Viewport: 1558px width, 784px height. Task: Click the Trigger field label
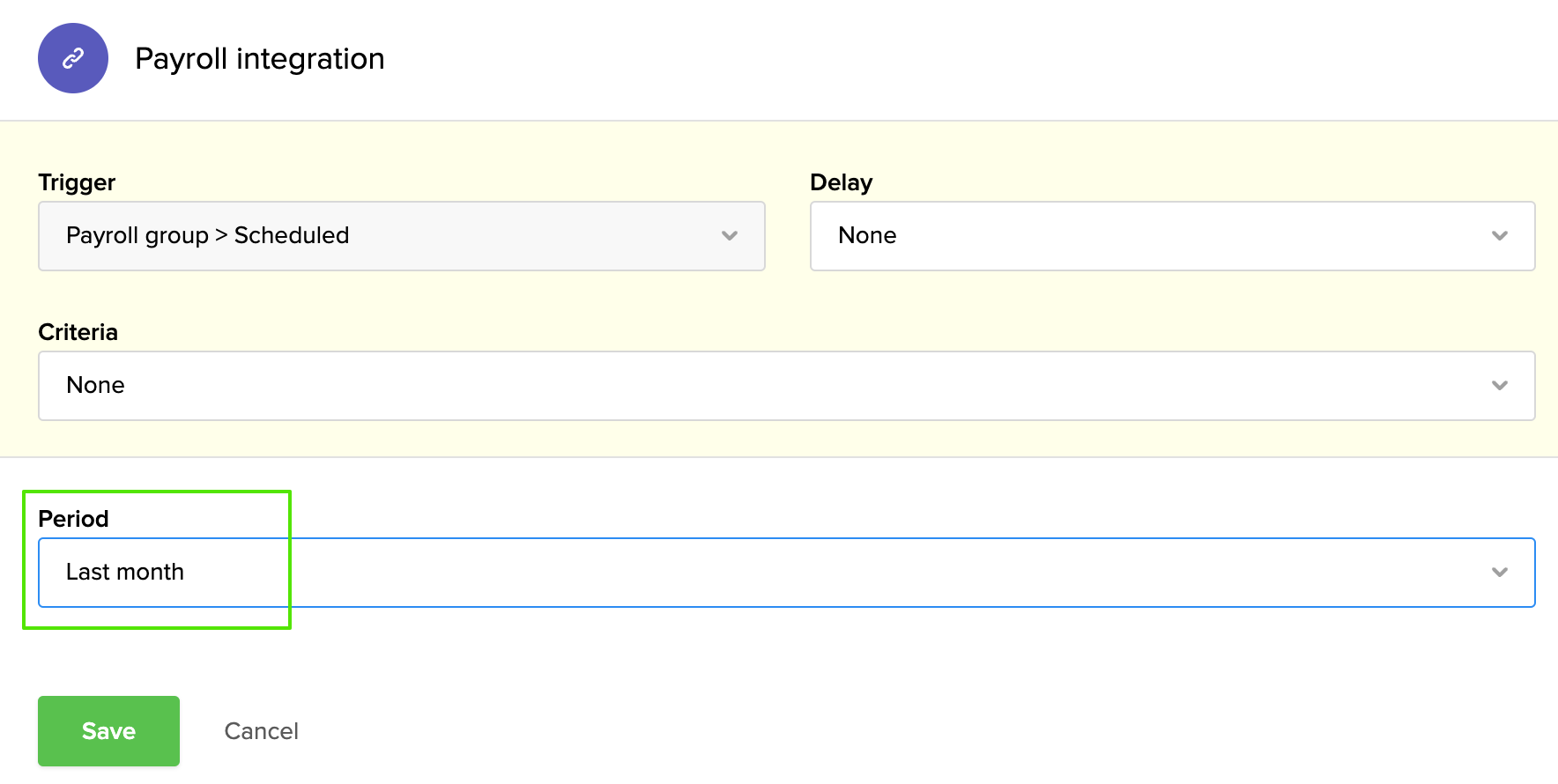77,182
